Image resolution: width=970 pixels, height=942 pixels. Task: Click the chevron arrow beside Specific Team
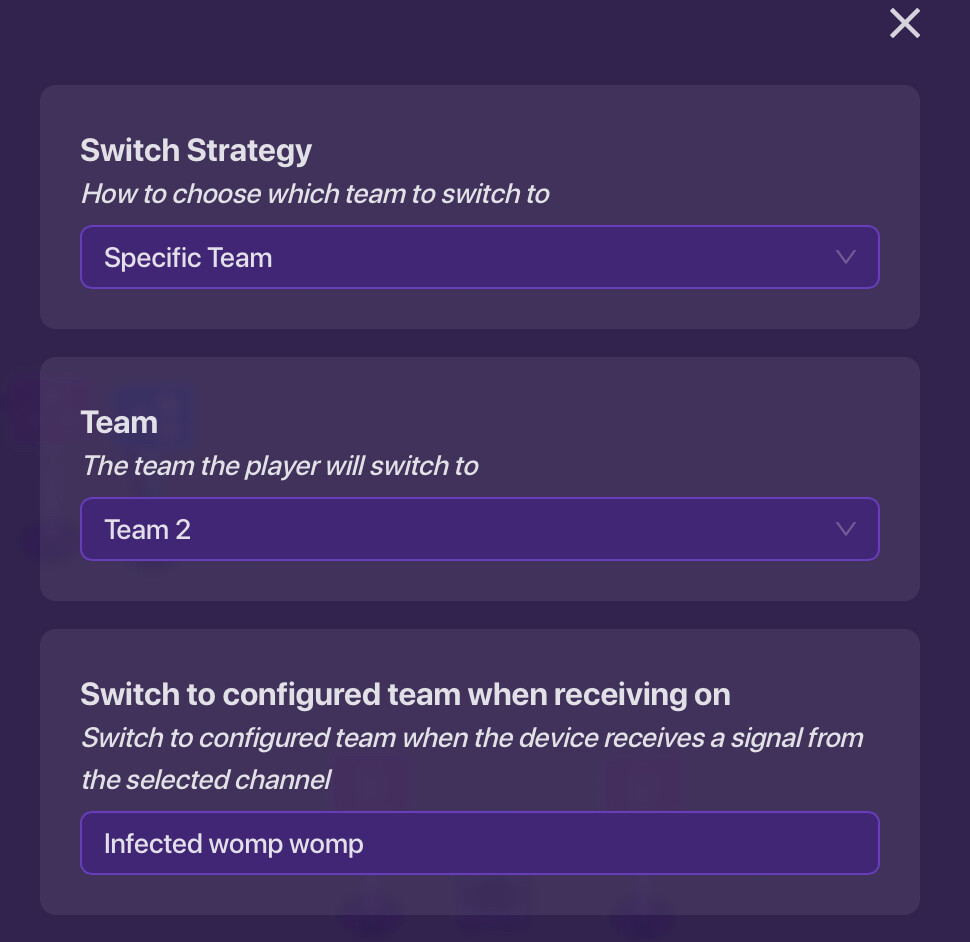coord(845,257)
